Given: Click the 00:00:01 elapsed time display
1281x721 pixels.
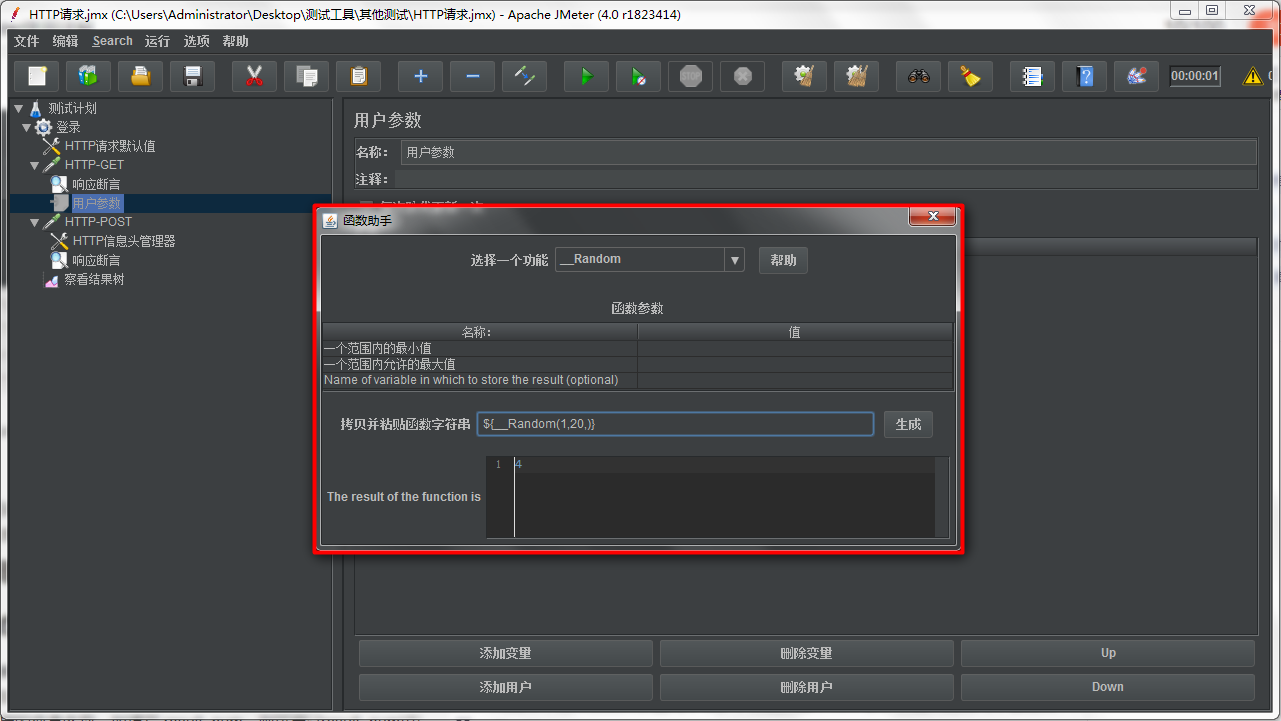Looking at the screenshot, I should click(x=1195, y=76).
